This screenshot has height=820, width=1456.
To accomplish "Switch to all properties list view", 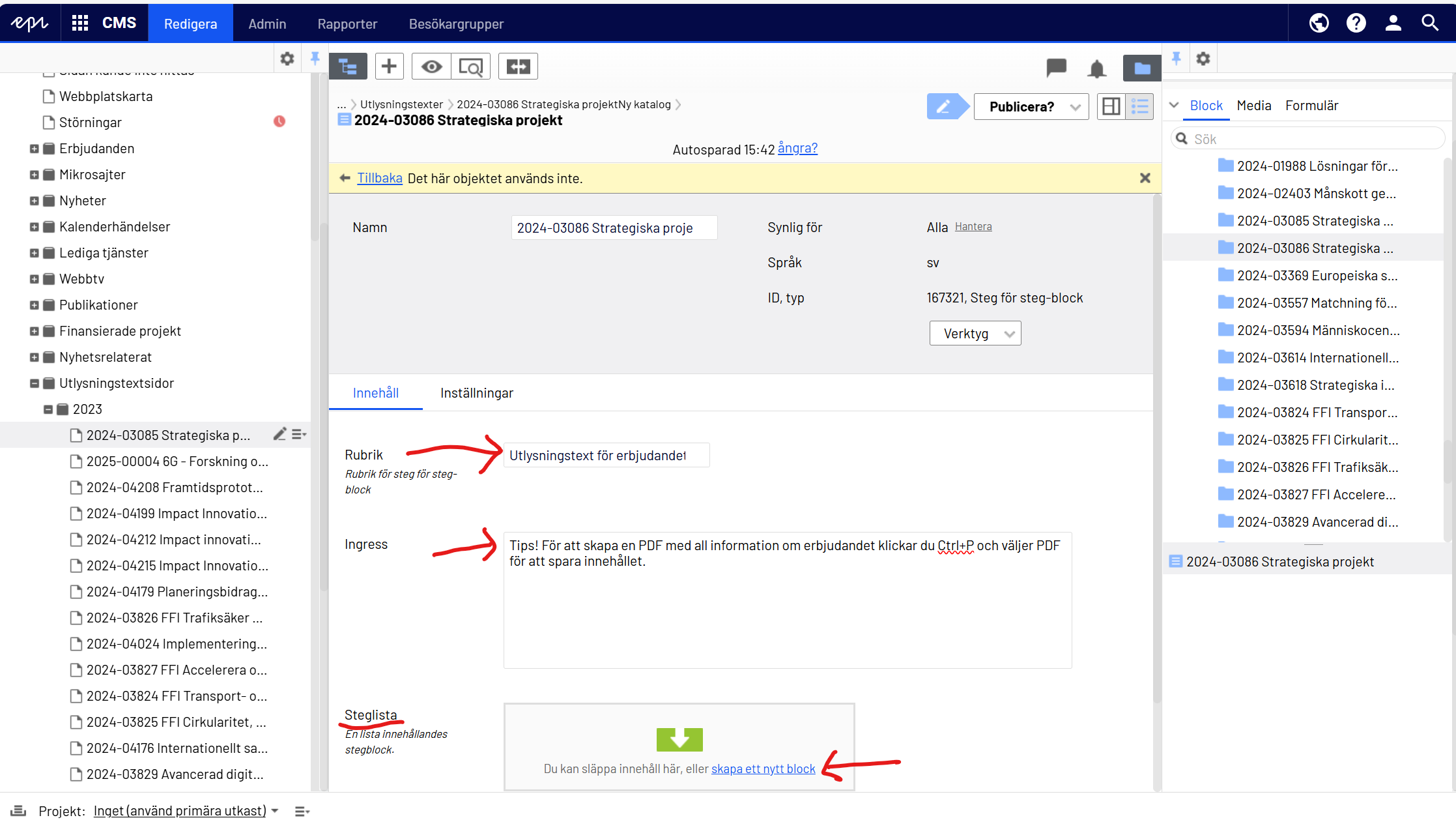I will pos(1139,106).
